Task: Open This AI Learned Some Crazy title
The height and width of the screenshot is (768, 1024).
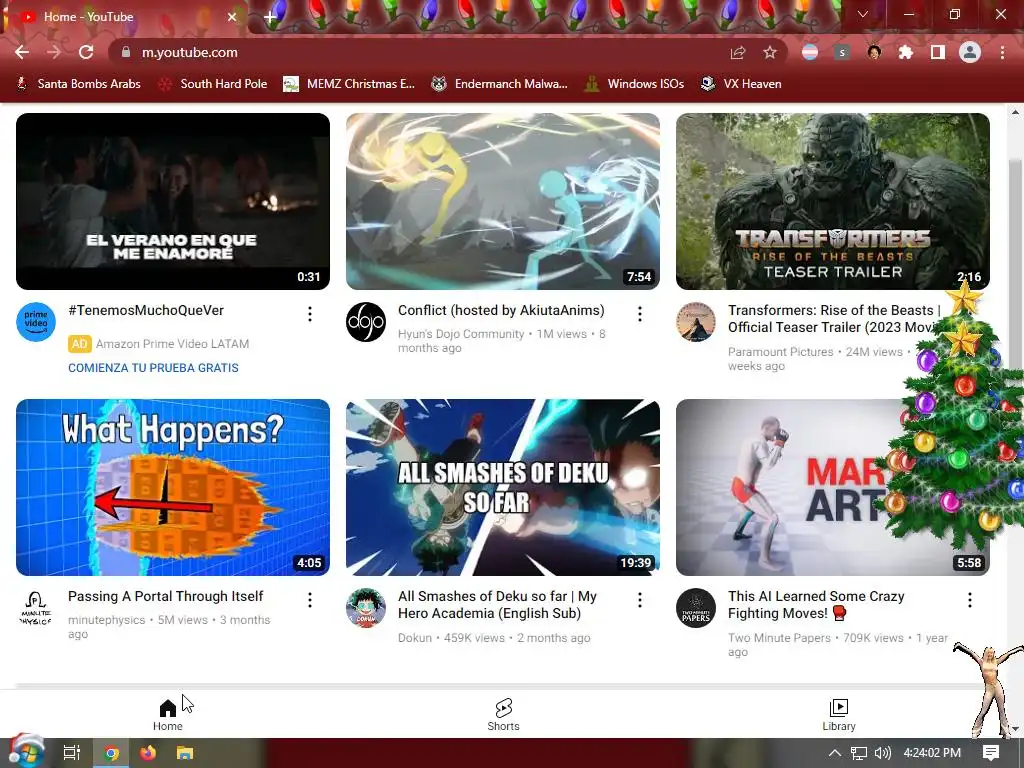Action: point(816,605)
